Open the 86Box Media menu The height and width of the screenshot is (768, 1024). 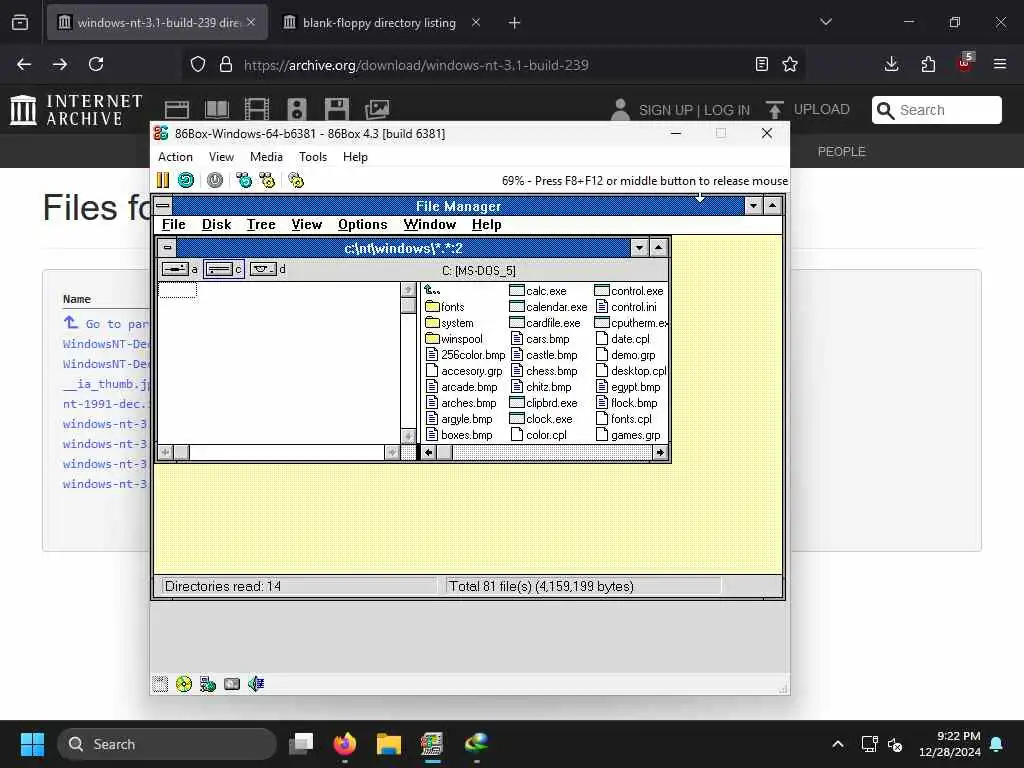pos(266,157)
